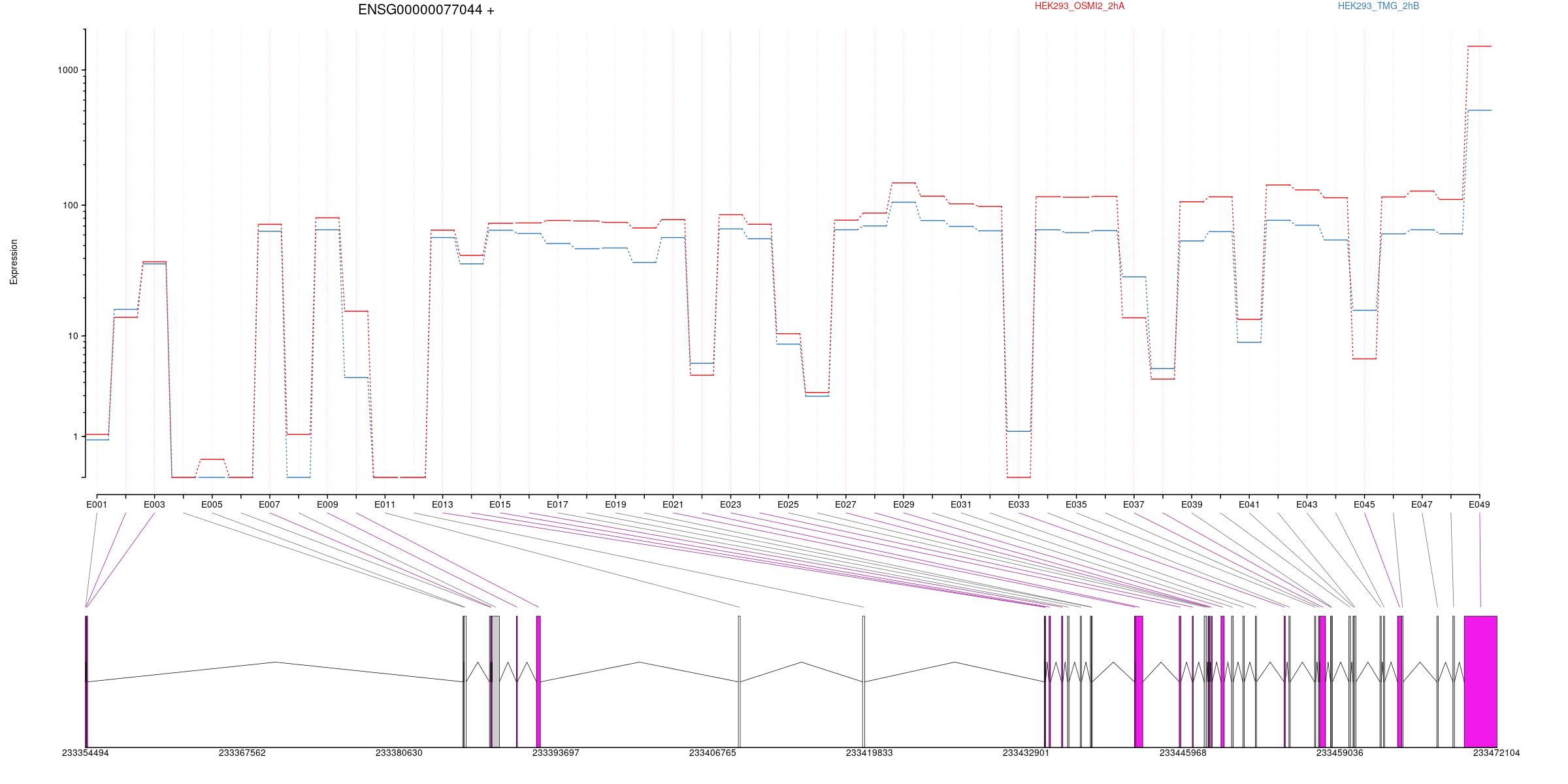Select exon label E013

[442, 504]
